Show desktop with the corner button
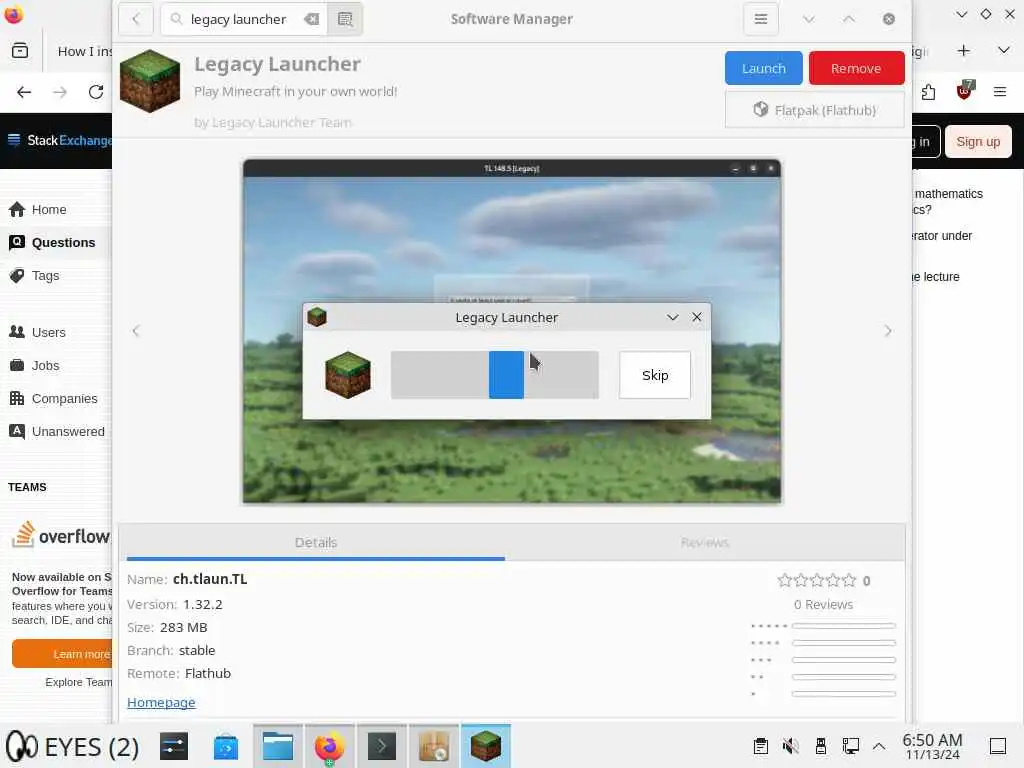Screen dimensions: 1024x768 tap(998, 746)
